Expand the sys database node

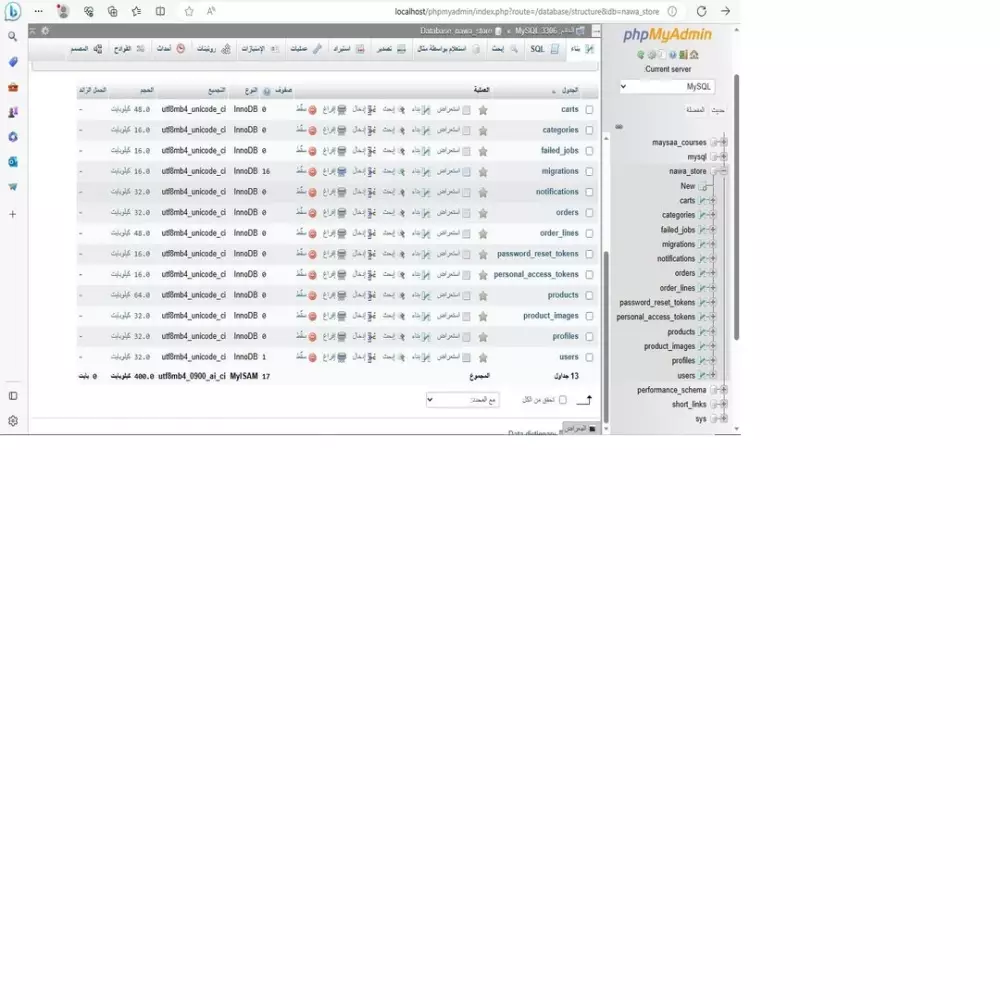point(723,419)
